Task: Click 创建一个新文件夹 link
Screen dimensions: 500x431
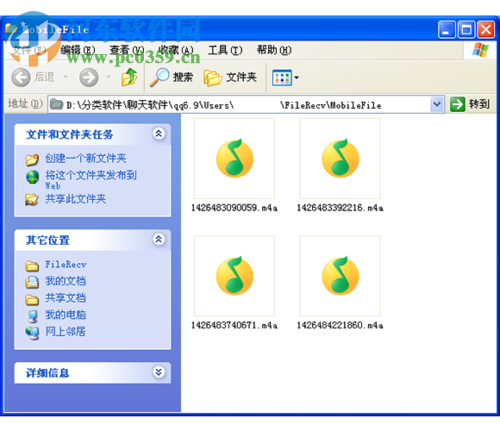Action: (x=86, y=158)
